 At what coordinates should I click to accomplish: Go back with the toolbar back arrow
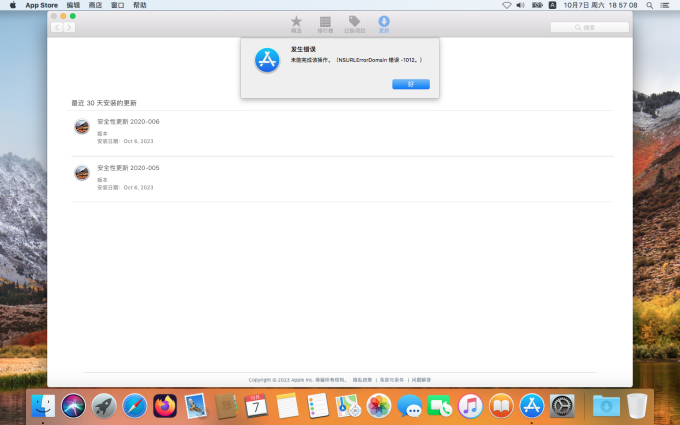(57, 27)
